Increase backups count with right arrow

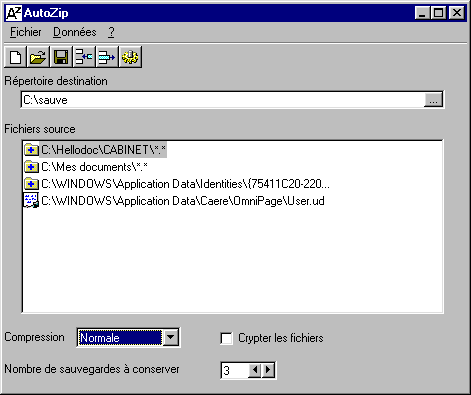pyautogui.click(x=268, y=370)
